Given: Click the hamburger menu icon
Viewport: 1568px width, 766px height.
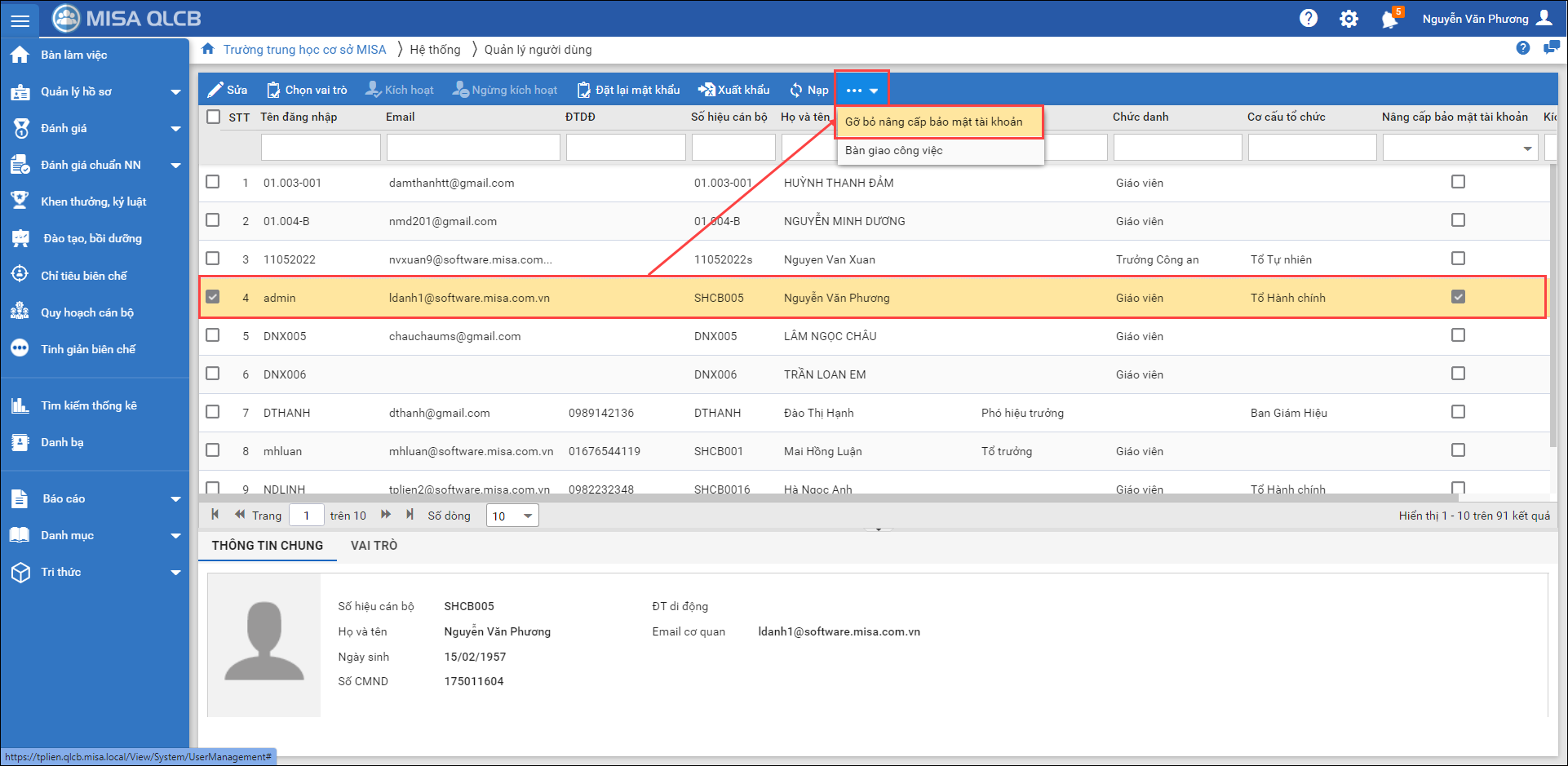Looking at the screenshot, I should pyautogui.click(x=20, y=20).
